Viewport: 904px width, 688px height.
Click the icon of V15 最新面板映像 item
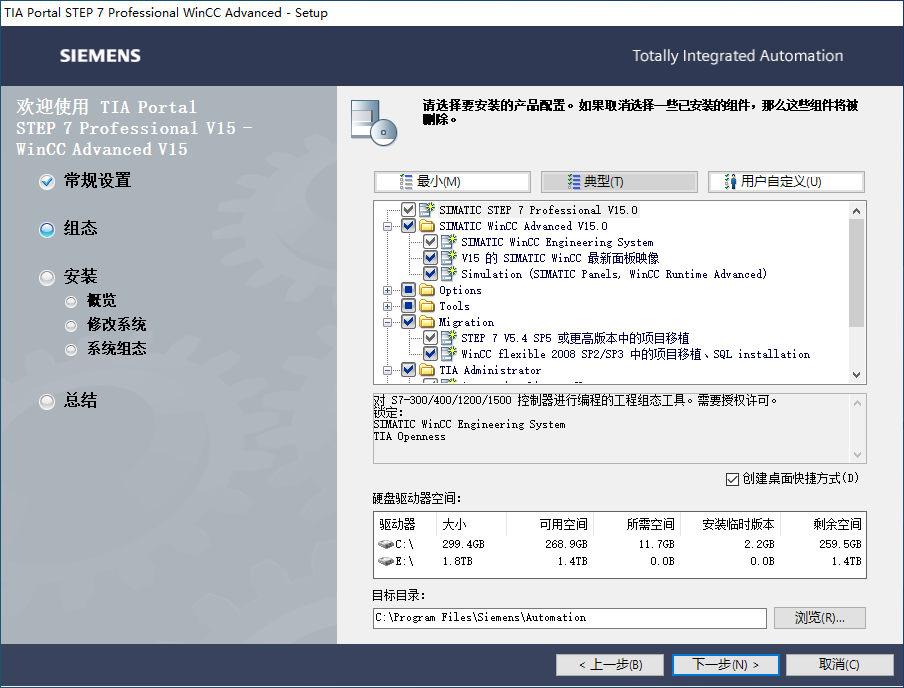click(449, 257)
